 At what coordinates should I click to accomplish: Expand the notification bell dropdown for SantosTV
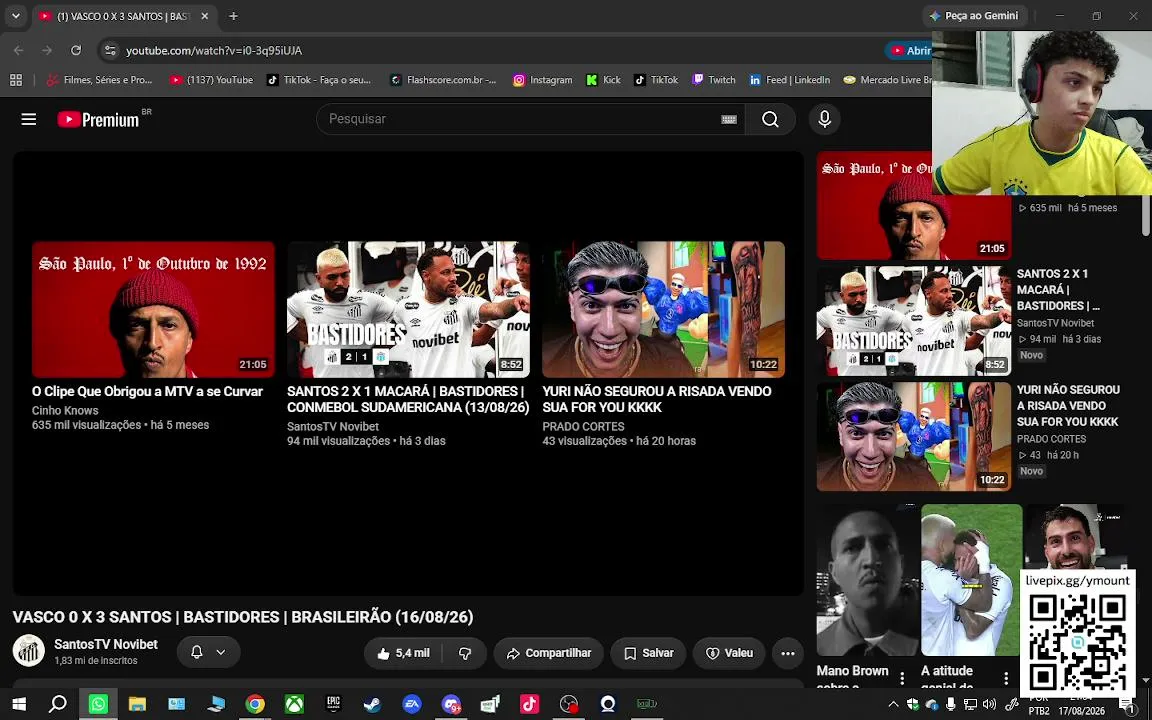(208, 652)
